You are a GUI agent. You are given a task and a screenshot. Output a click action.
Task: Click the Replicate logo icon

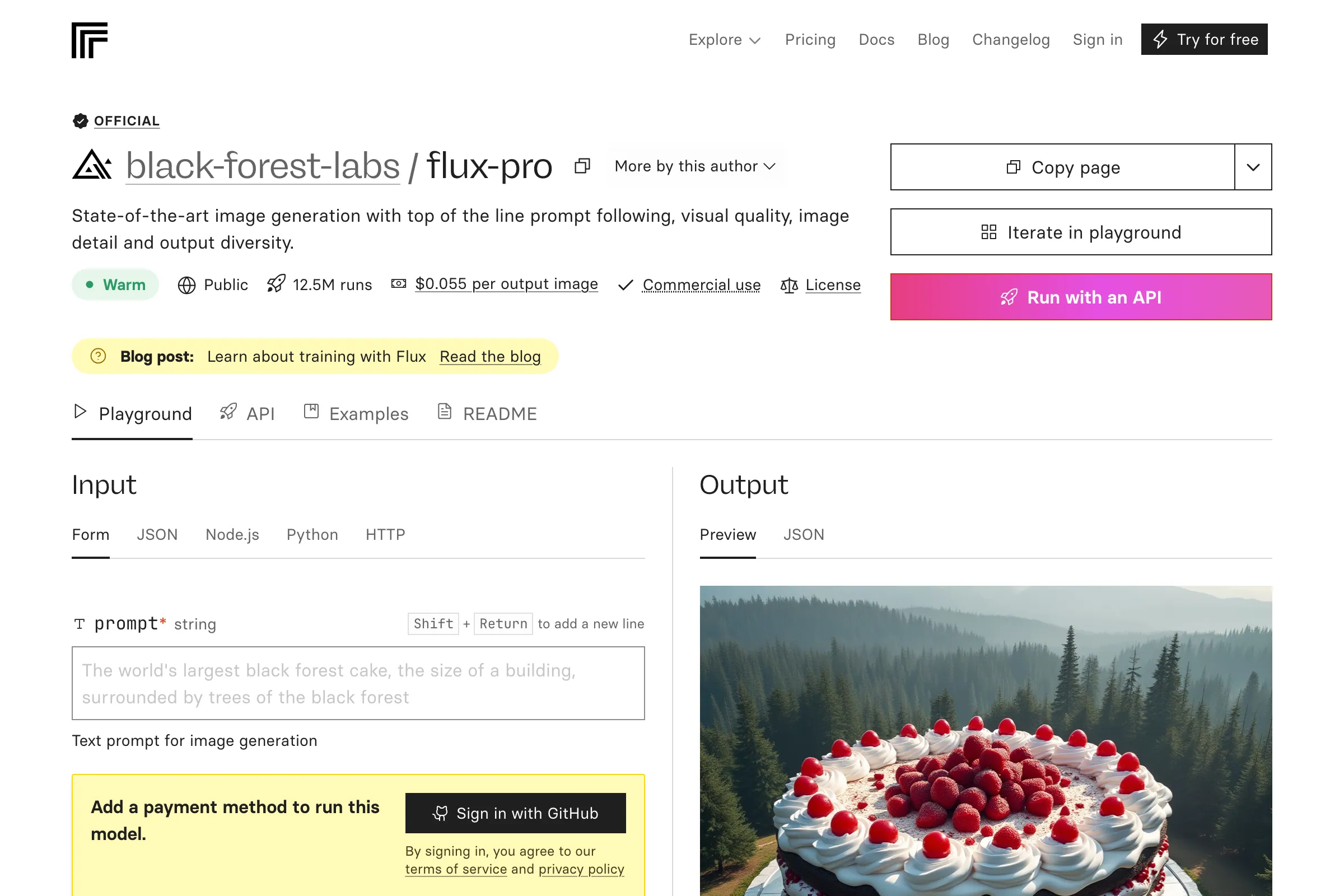[90, 40]
